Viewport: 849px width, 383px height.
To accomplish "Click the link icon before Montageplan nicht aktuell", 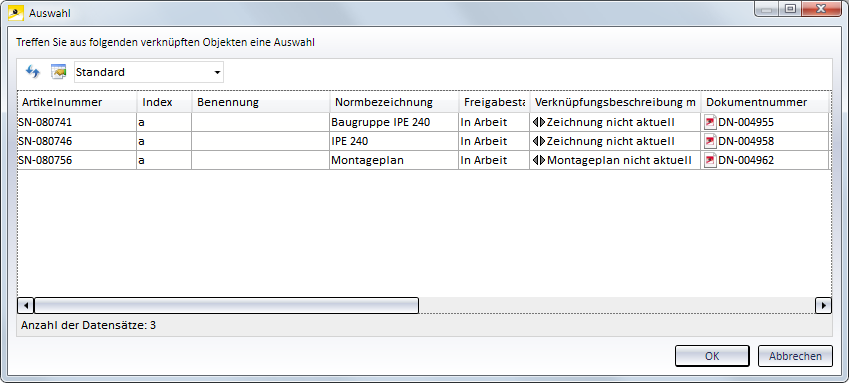I will click(539, 160).
